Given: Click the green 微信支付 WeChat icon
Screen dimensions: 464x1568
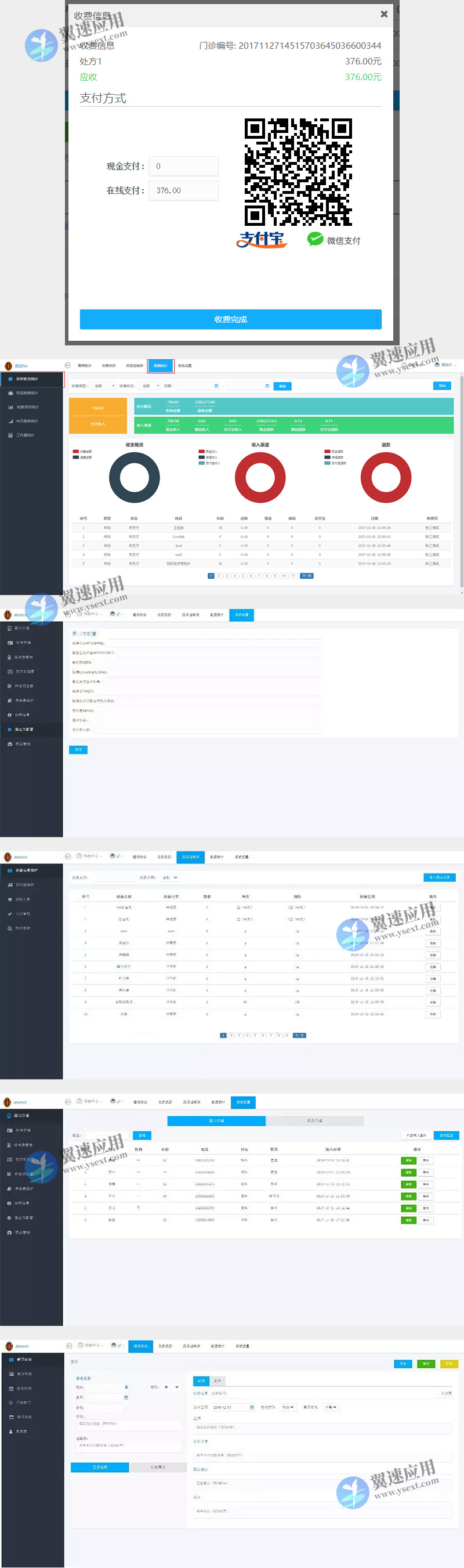Looking at the screenshot, I should 315,239.
